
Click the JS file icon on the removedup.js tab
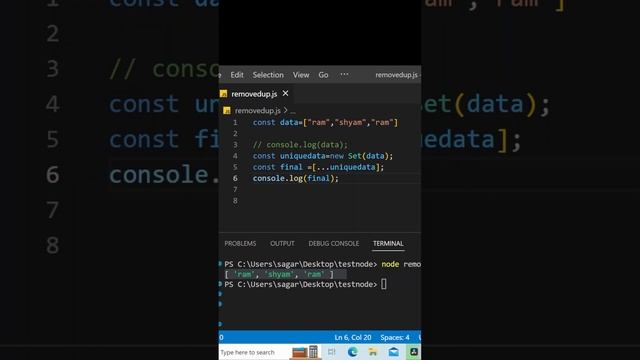(223, 94)
